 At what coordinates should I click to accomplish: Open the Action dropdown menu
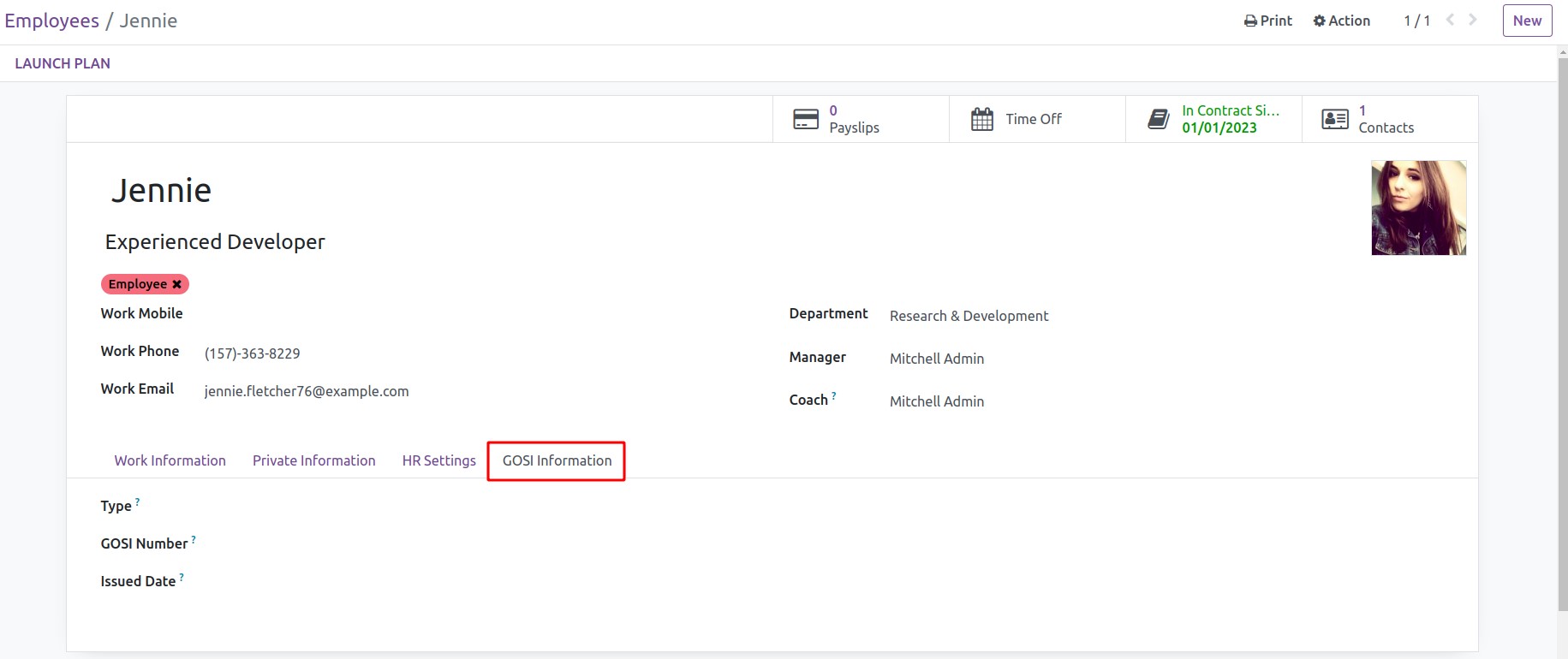point(1342,21)
